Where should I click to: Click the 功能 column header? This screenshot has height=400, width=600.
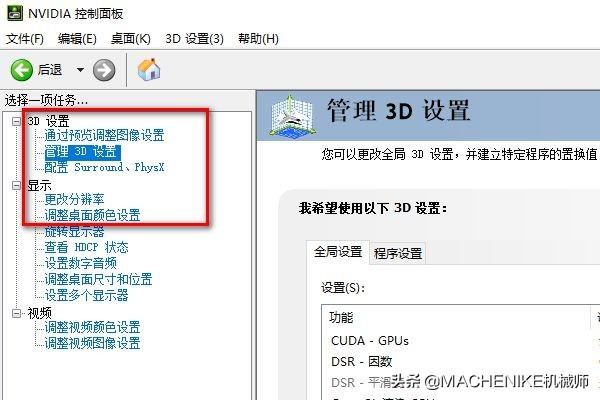click(x=456, y=317)
